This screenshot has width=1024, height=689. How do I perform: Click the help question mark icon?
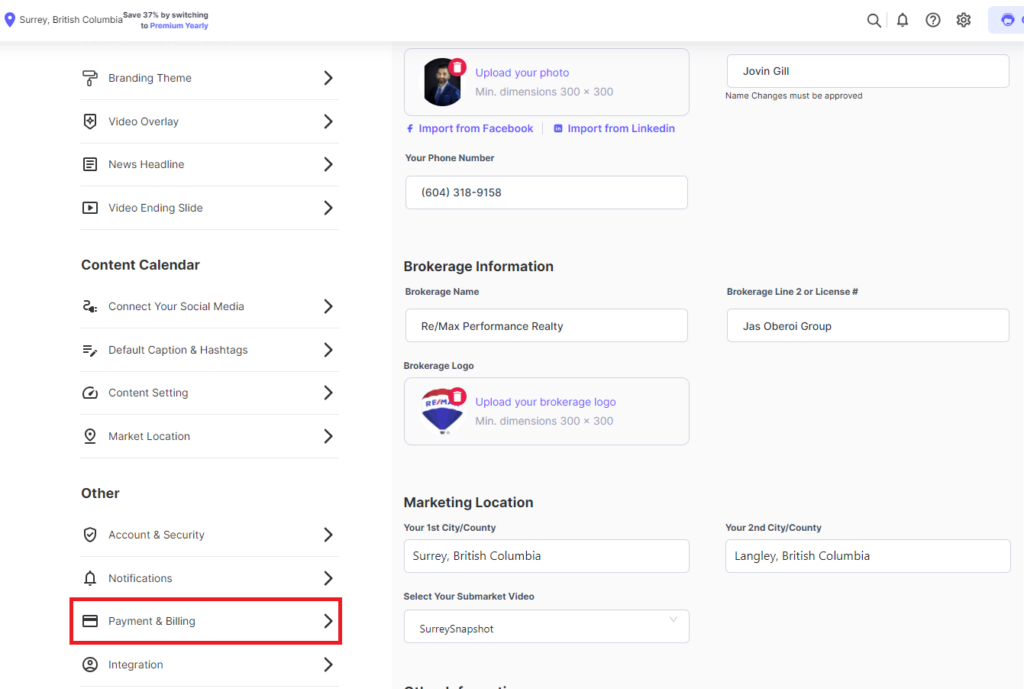(x=933, y=20)
